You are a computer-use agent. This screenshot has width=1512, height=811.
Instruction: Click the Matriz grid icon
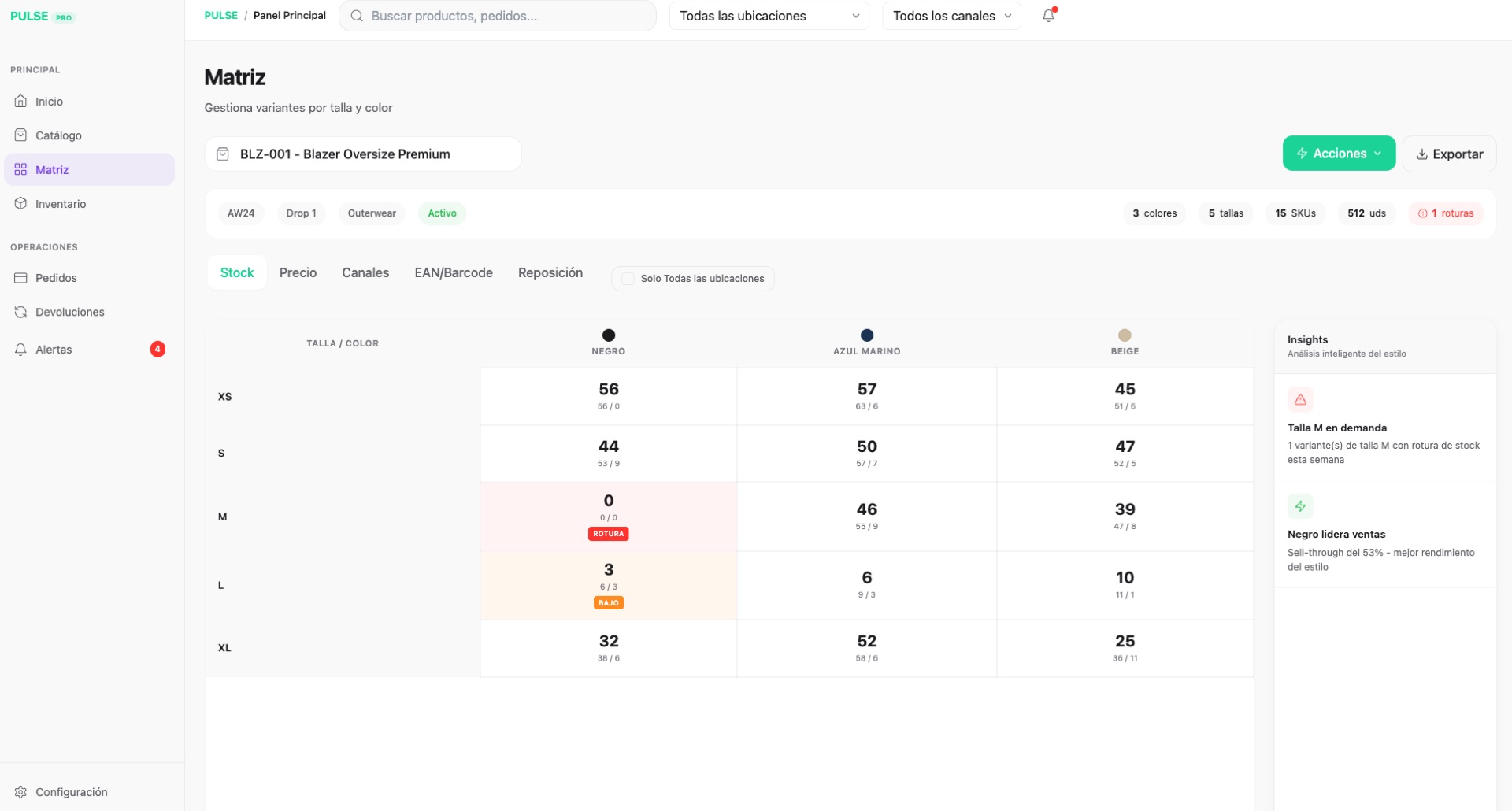[x=21, y=169]
